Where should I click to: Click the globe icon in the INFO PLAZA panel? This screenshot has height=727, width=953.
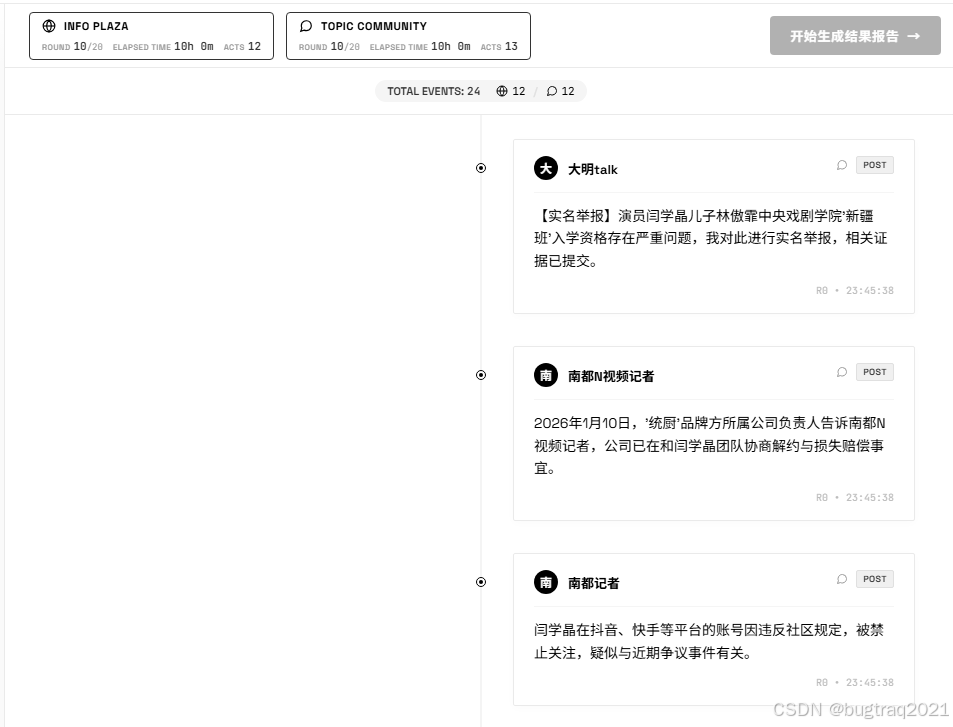click(x=49, y=26)
